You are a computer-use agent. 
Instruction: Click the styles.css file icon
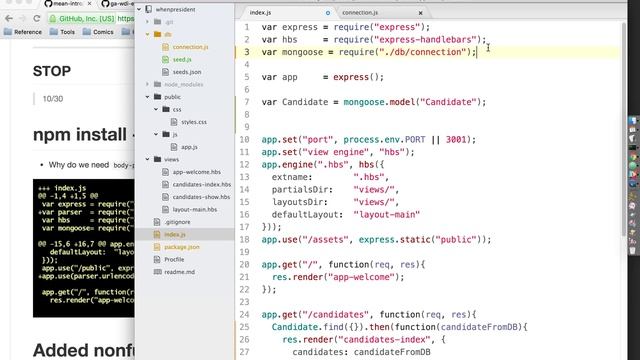[174, 122]
